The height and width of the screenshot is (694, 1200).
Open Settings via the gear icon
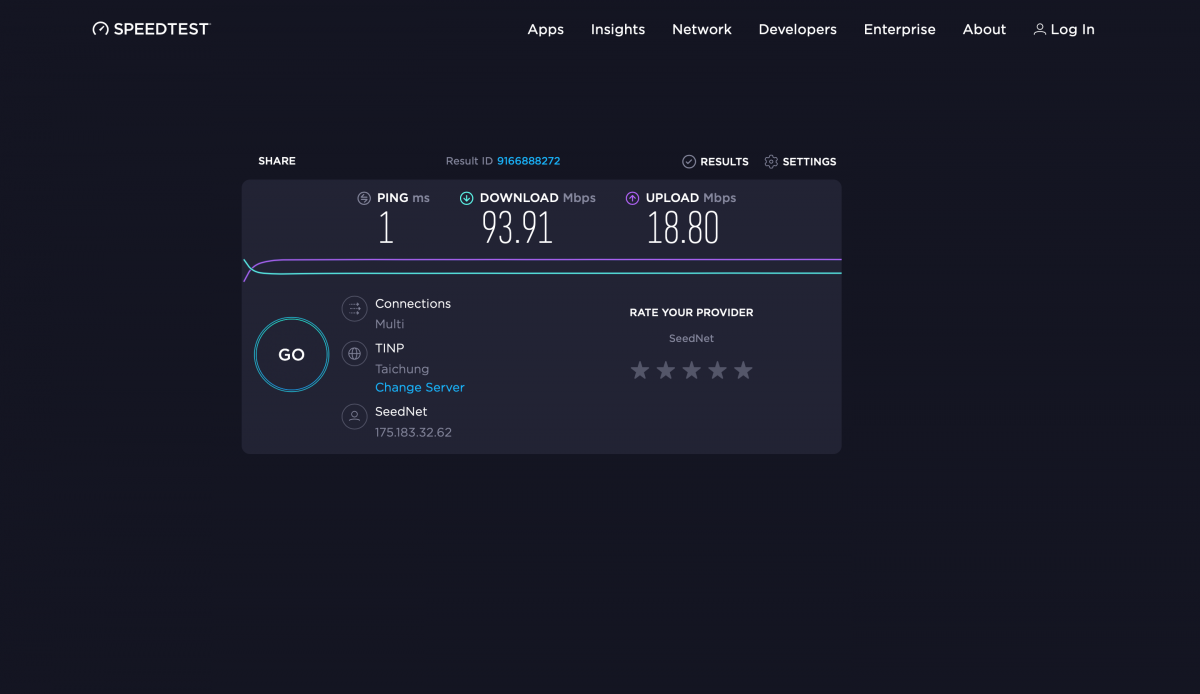[x=771, y=162]
